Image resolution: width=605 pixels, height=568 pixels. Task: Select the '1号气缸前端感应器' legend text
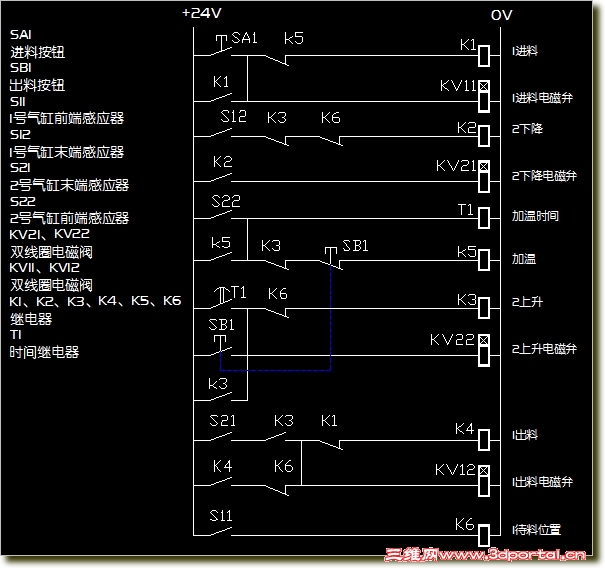pos(67,118)
